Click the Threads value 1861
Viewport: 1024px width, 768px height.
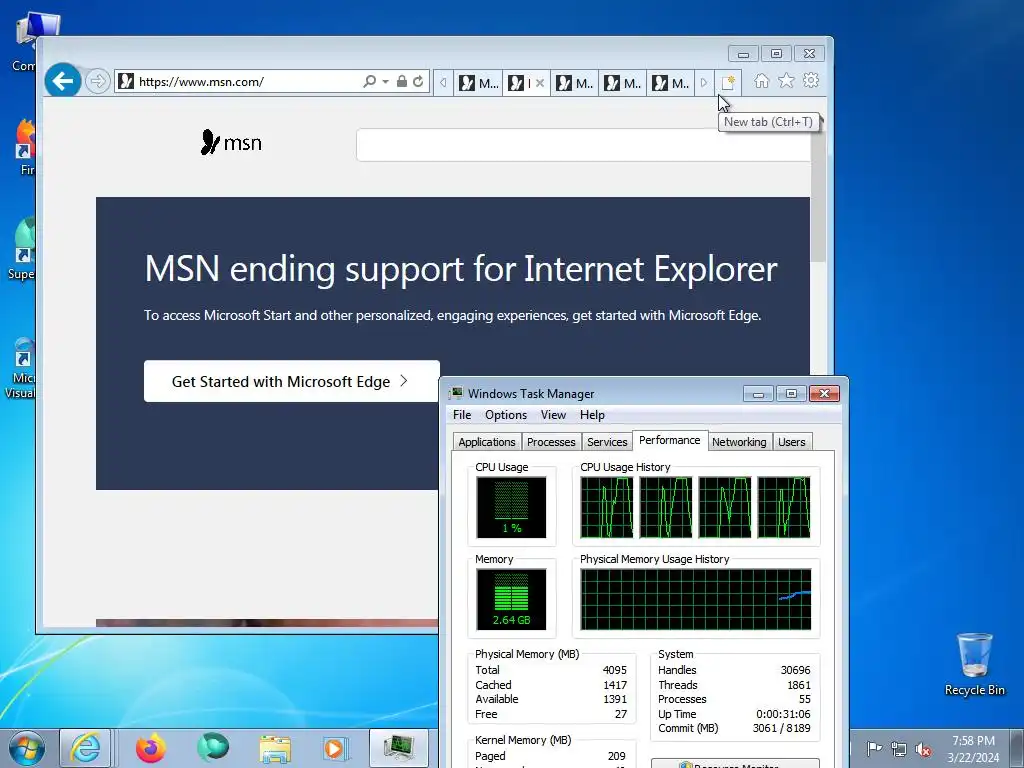click(799, 685)
